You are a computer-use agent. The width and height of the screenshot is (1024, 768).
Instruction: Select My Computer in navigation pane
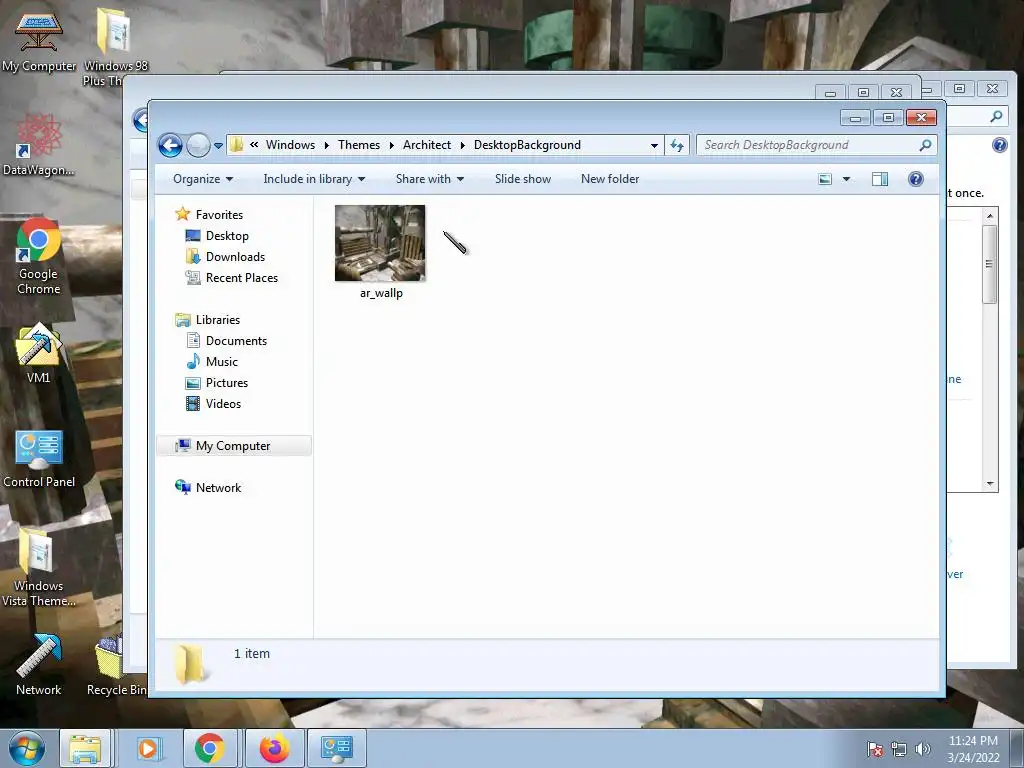click(x=234, y=446)
